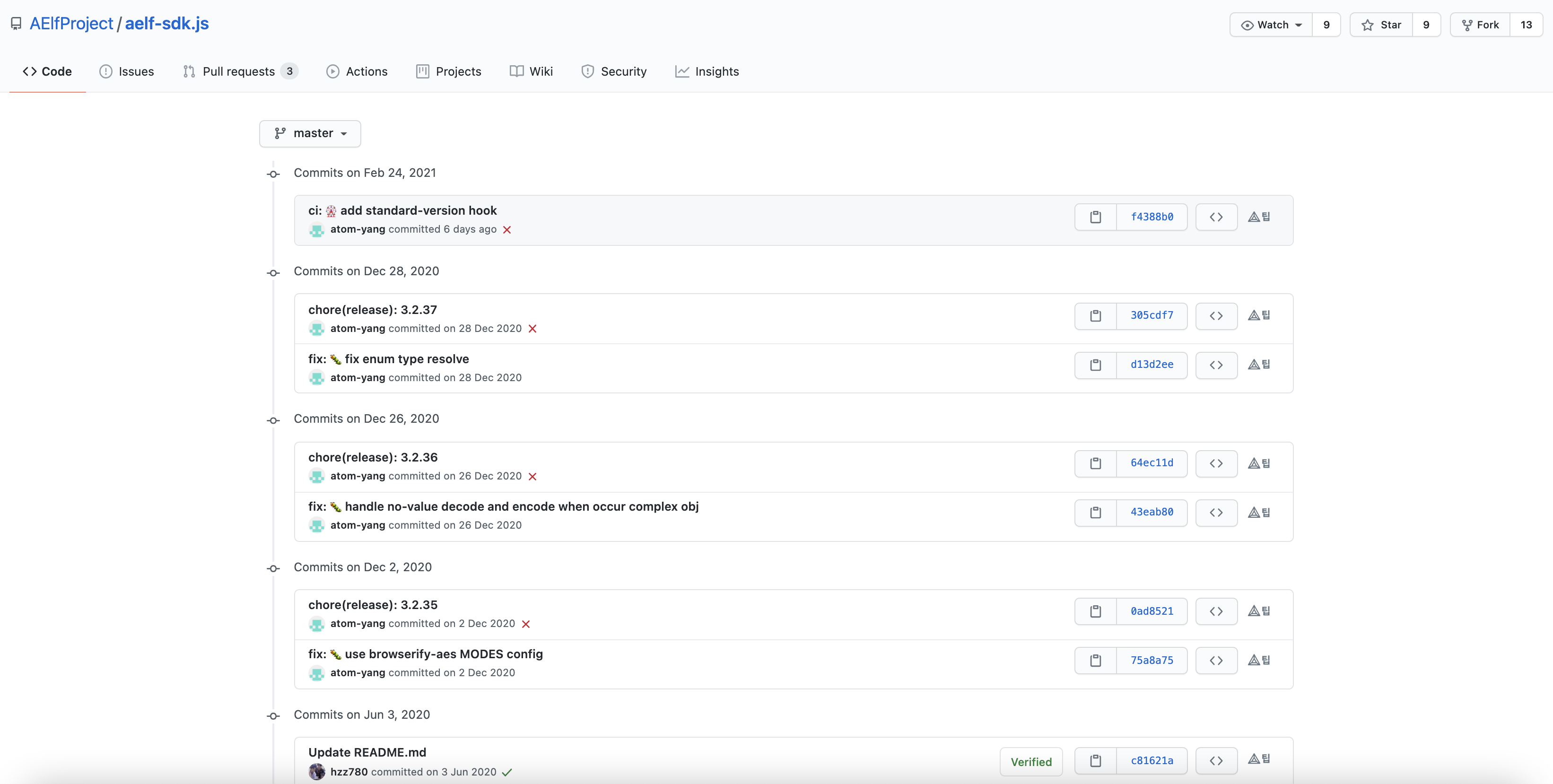Open commit 75a8a75 hash link

1152,661
